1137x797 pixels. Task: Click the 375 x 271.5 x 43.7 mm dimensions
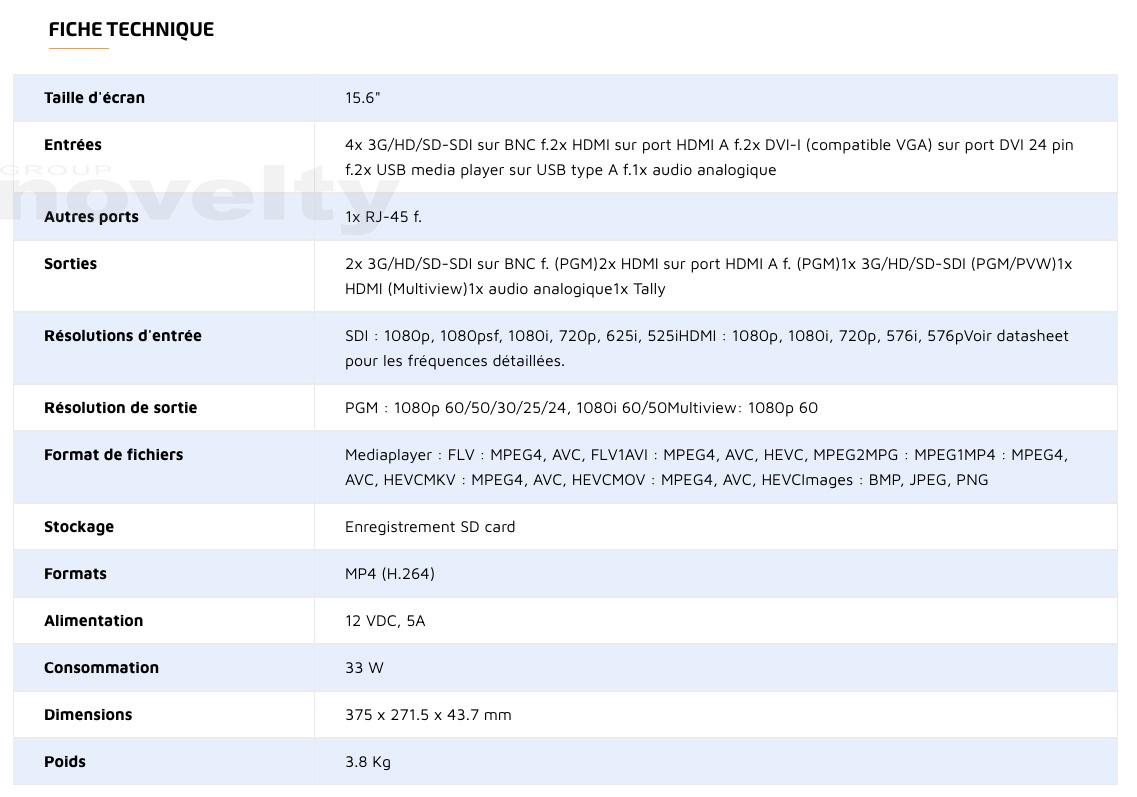point(428,715)
